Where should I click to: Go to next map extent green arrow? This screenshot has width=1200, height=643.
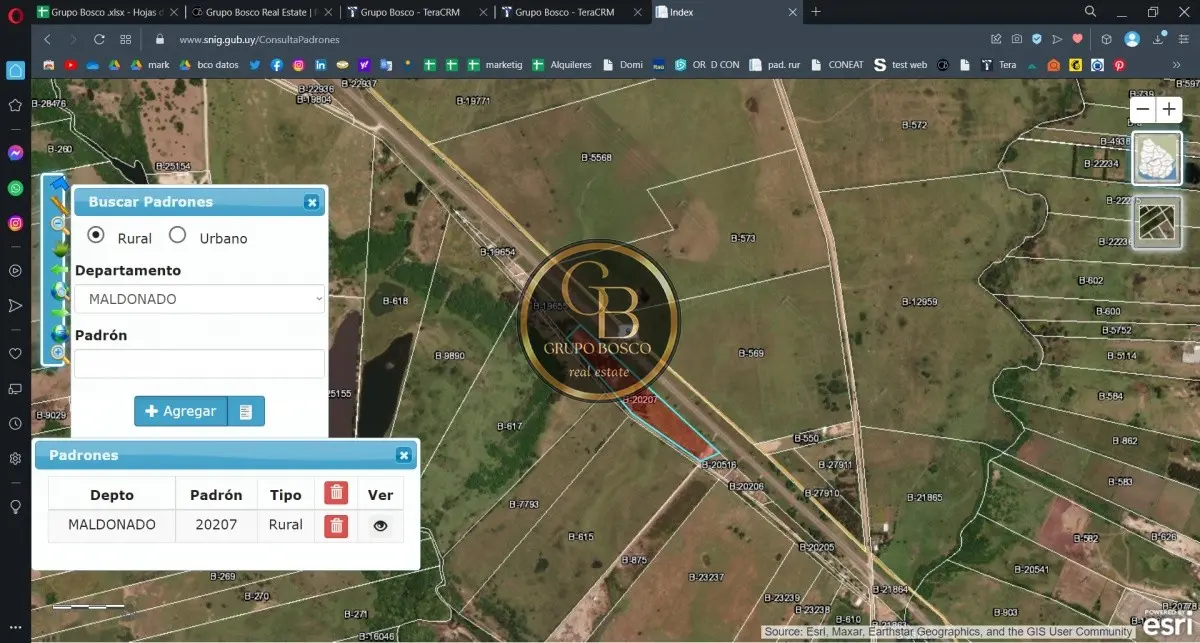pyautogui.click(x=58, y=312)
